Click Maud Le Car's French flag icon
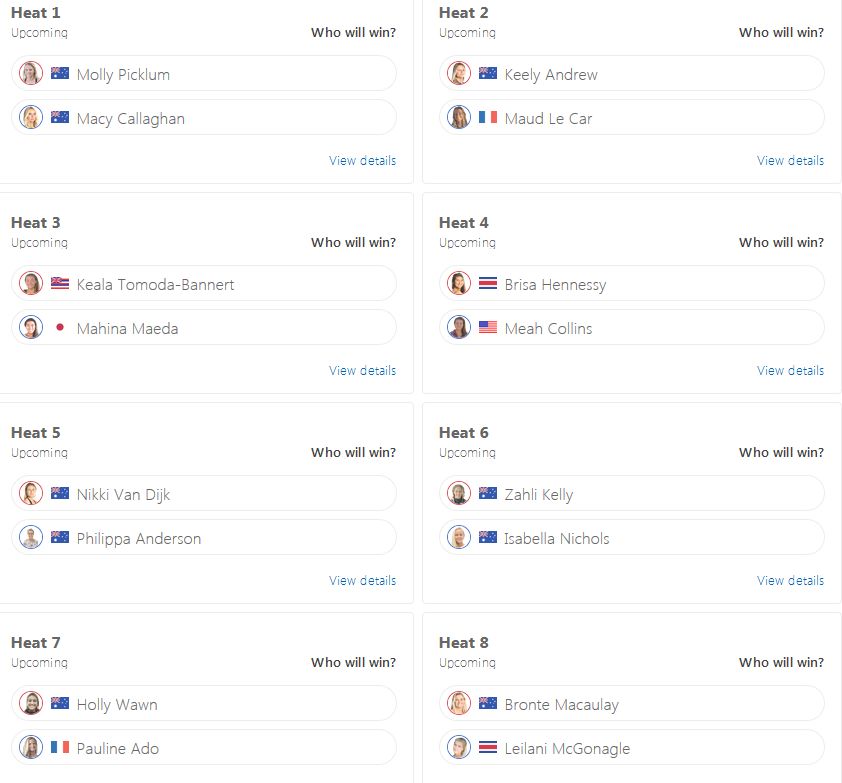This screenshot has height=783, width=842. pos(488,117)
